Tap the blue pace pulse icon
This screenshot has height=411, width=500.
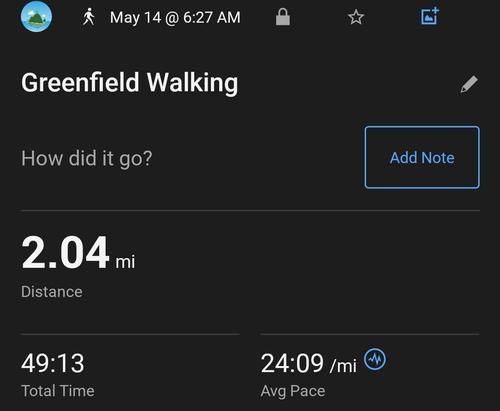pos(375,359)
